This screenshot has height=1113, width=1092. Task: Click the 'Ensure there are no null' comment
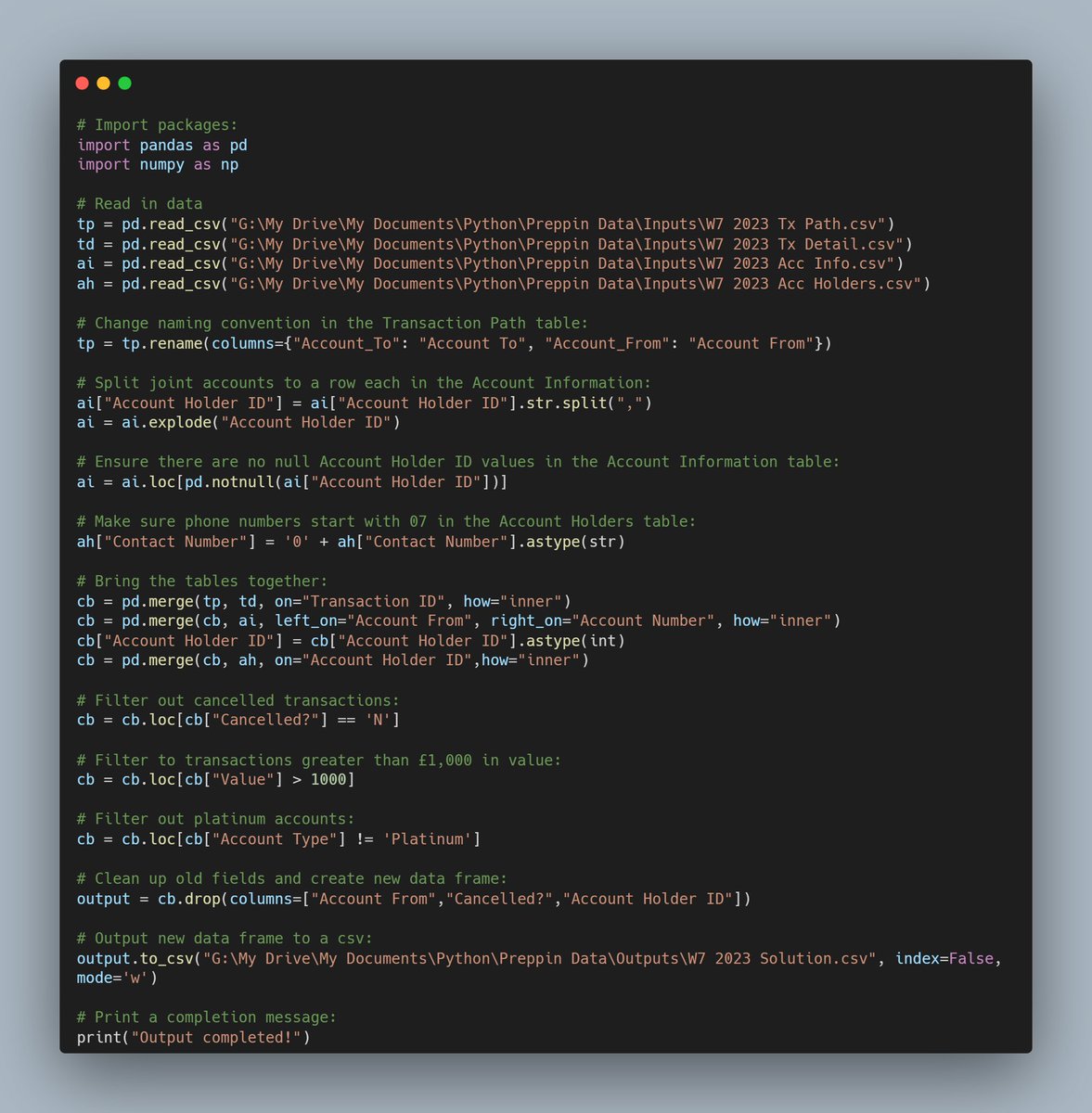[458, 462]
